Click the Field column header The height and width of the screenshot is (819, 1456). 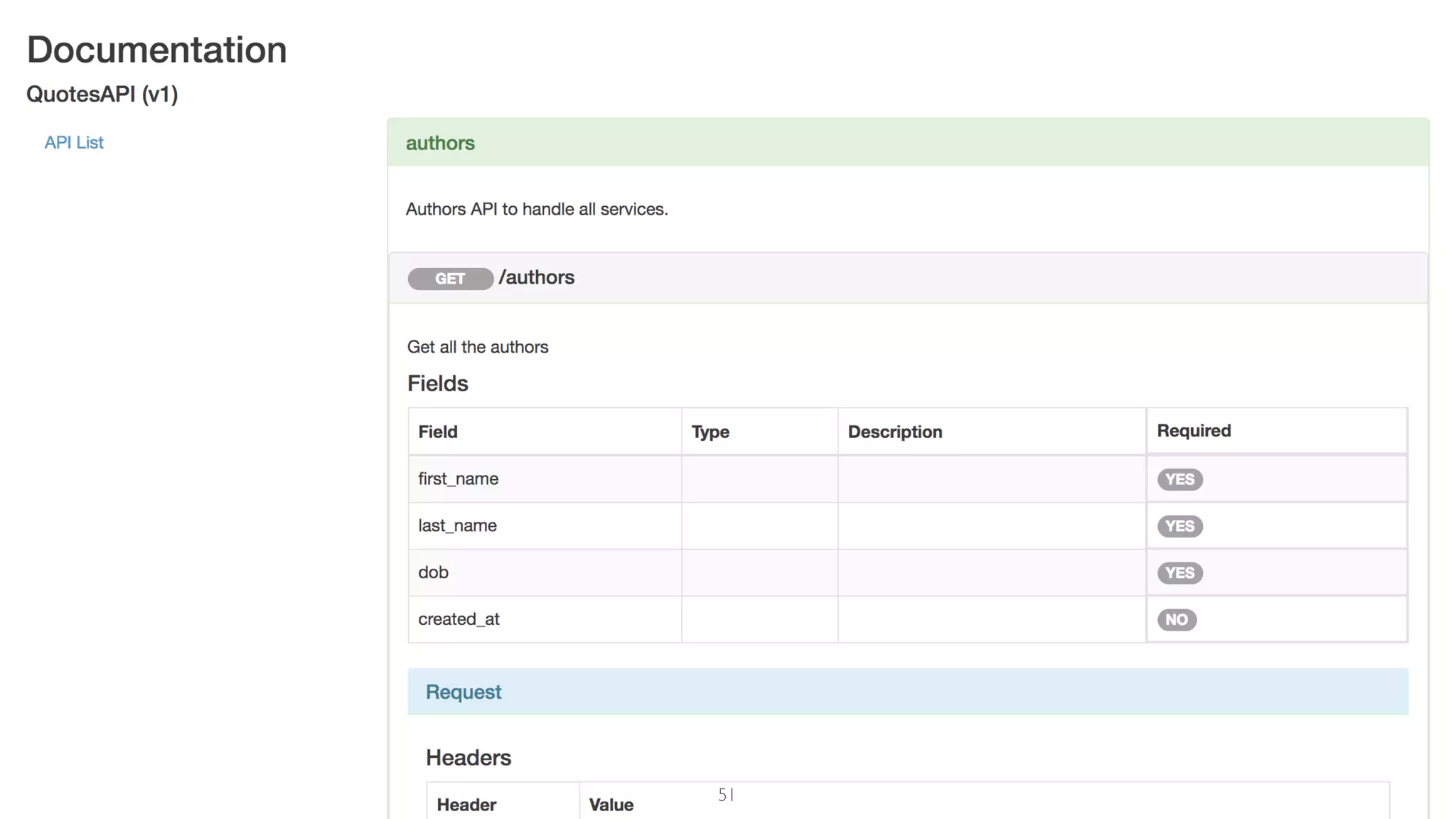click(x=438, y=432)
